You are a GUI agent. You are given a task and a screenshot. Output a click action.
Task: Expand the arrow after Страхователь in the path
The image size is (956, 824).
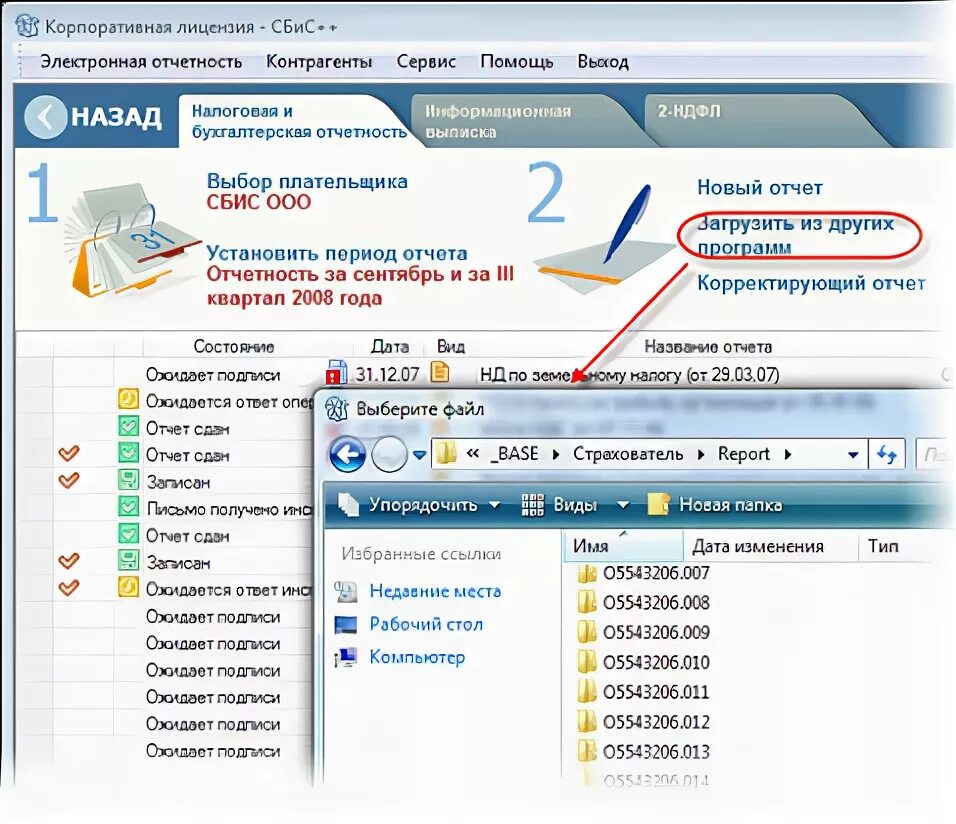pyautogui.click(x=701, y=454)
